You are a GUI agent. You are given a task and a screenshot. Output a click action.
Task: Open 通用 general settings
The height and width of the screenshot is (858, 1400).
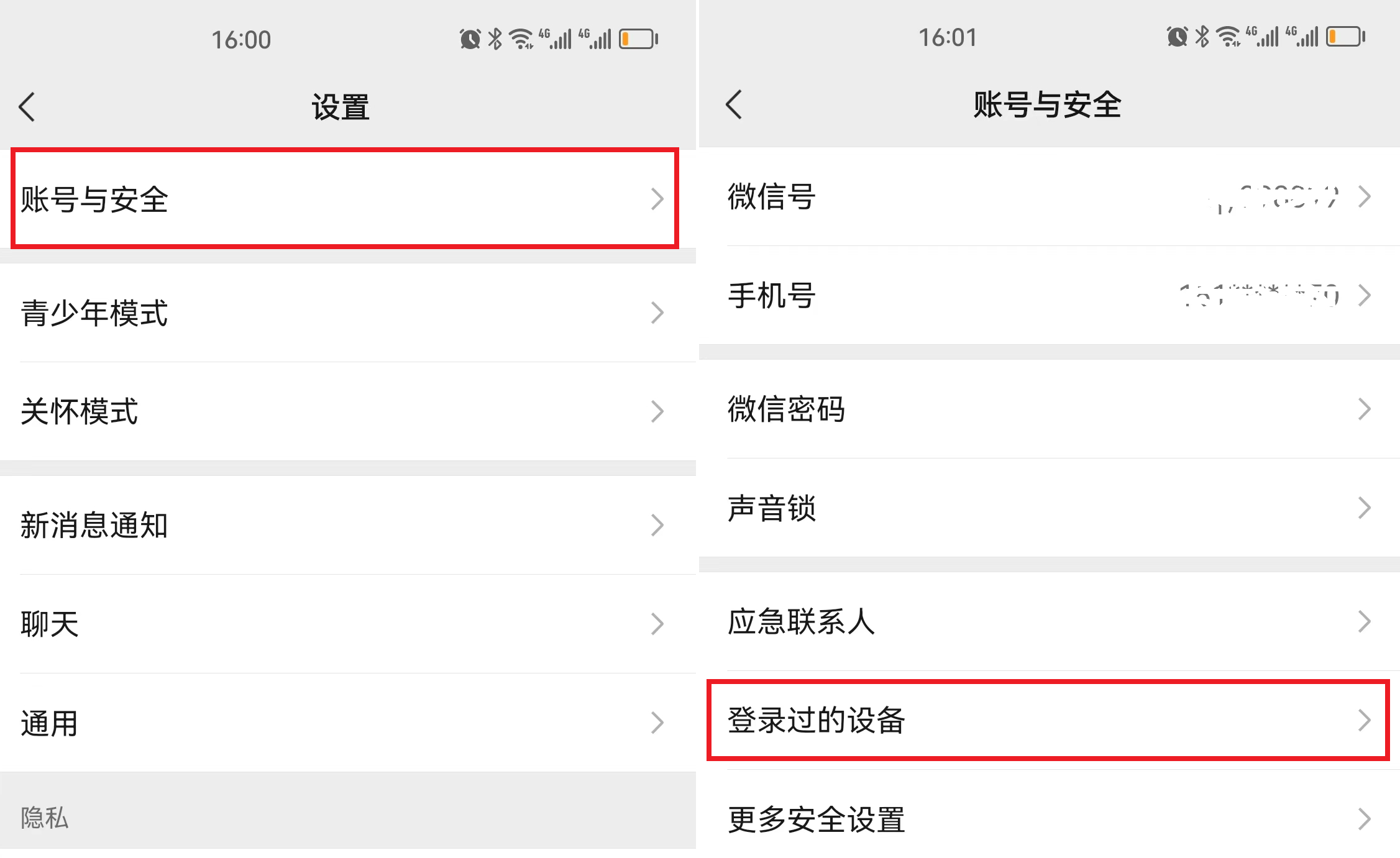(348, 723)
